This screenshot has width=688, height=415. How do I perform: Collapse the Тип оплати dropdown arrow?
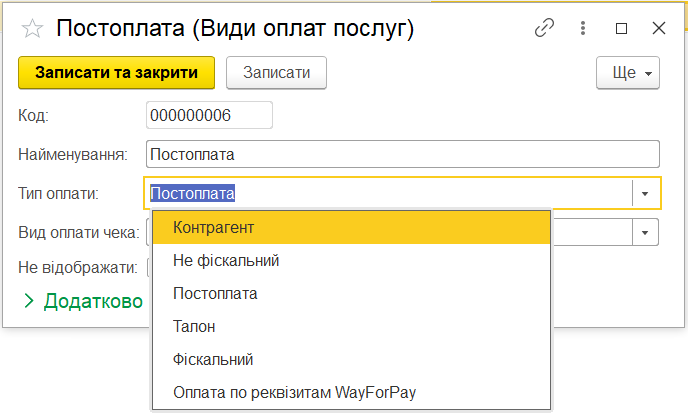click(646, 193)
